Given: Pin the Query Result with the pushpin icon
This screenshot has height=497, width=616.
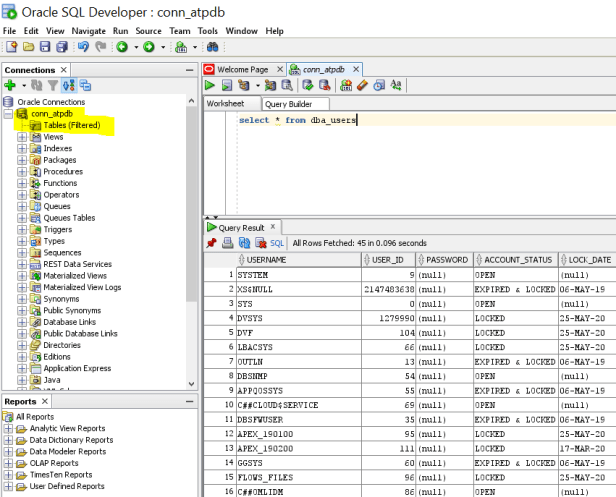Looking at the screenshot, I should coord(211,243).
